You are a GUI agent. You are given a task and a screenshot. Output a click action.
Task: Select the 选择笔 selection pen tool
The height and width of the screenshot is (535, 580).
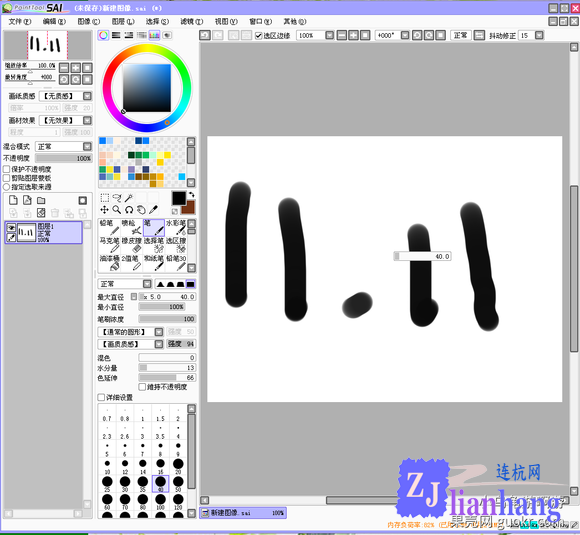pos(154,245)
